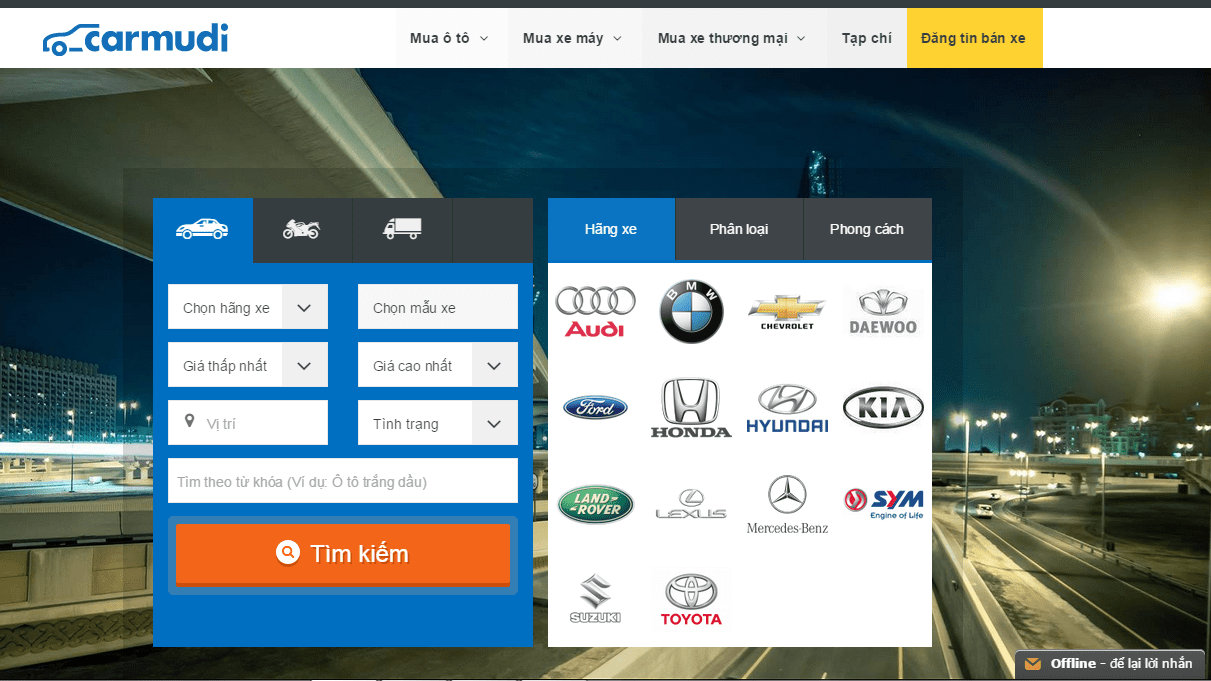1211x681 pixels.
Task: Select the truck search tab icon
Action: (402, 229)
